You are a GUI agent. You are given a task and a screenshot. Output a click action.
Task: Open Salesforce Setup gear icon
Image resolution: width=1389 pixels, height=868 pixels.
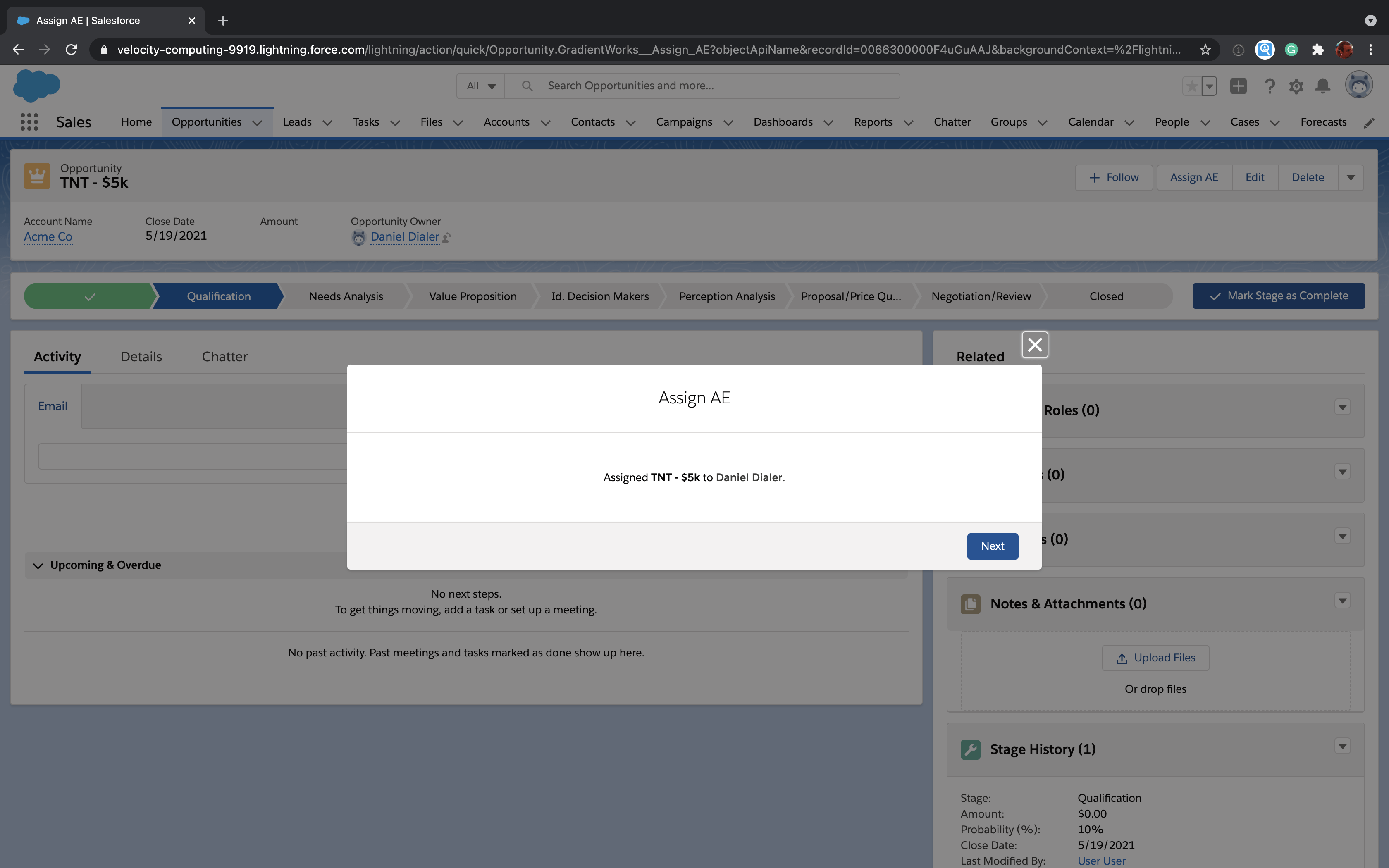click(x=1296, y=86)
